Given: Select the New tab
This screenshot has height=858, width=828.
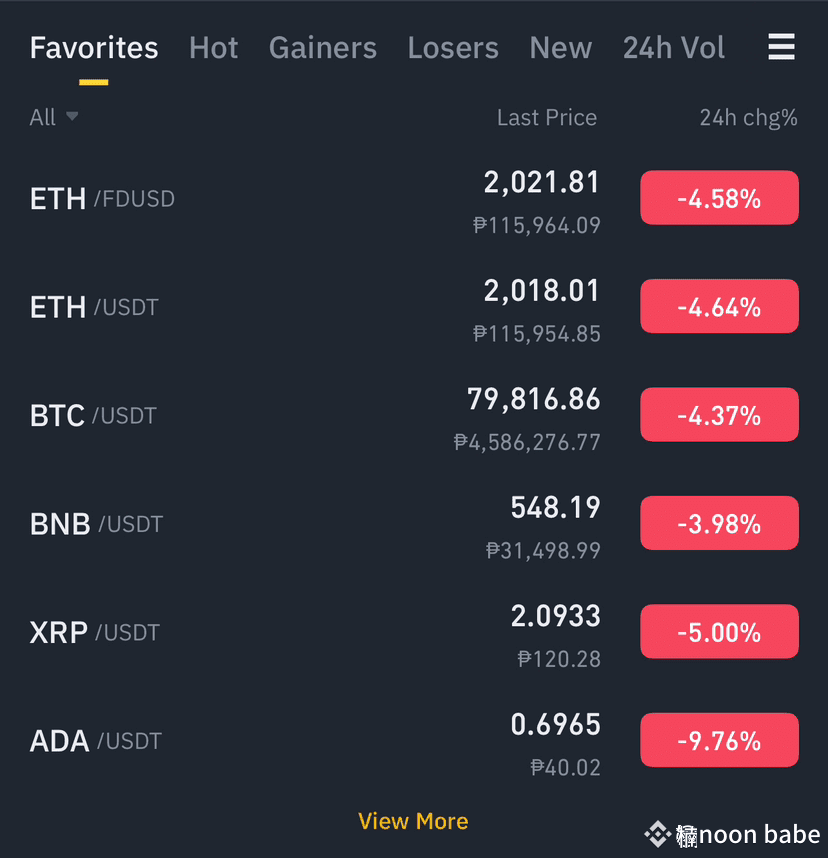Looking at the screenshot, I should pos(560,48).
